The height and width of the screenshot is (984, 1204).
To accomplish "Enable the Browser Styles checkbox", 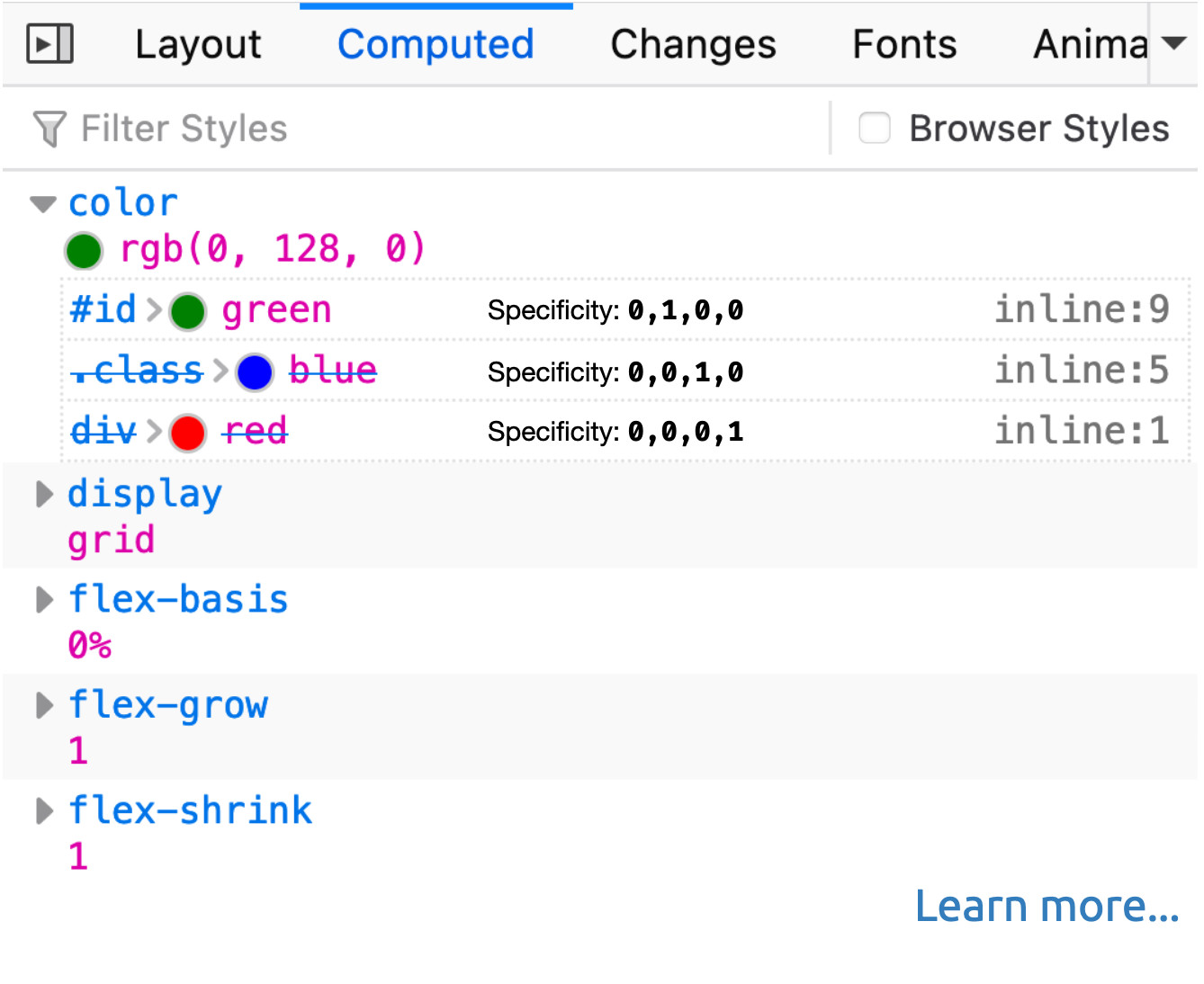I will pos(874,129).
